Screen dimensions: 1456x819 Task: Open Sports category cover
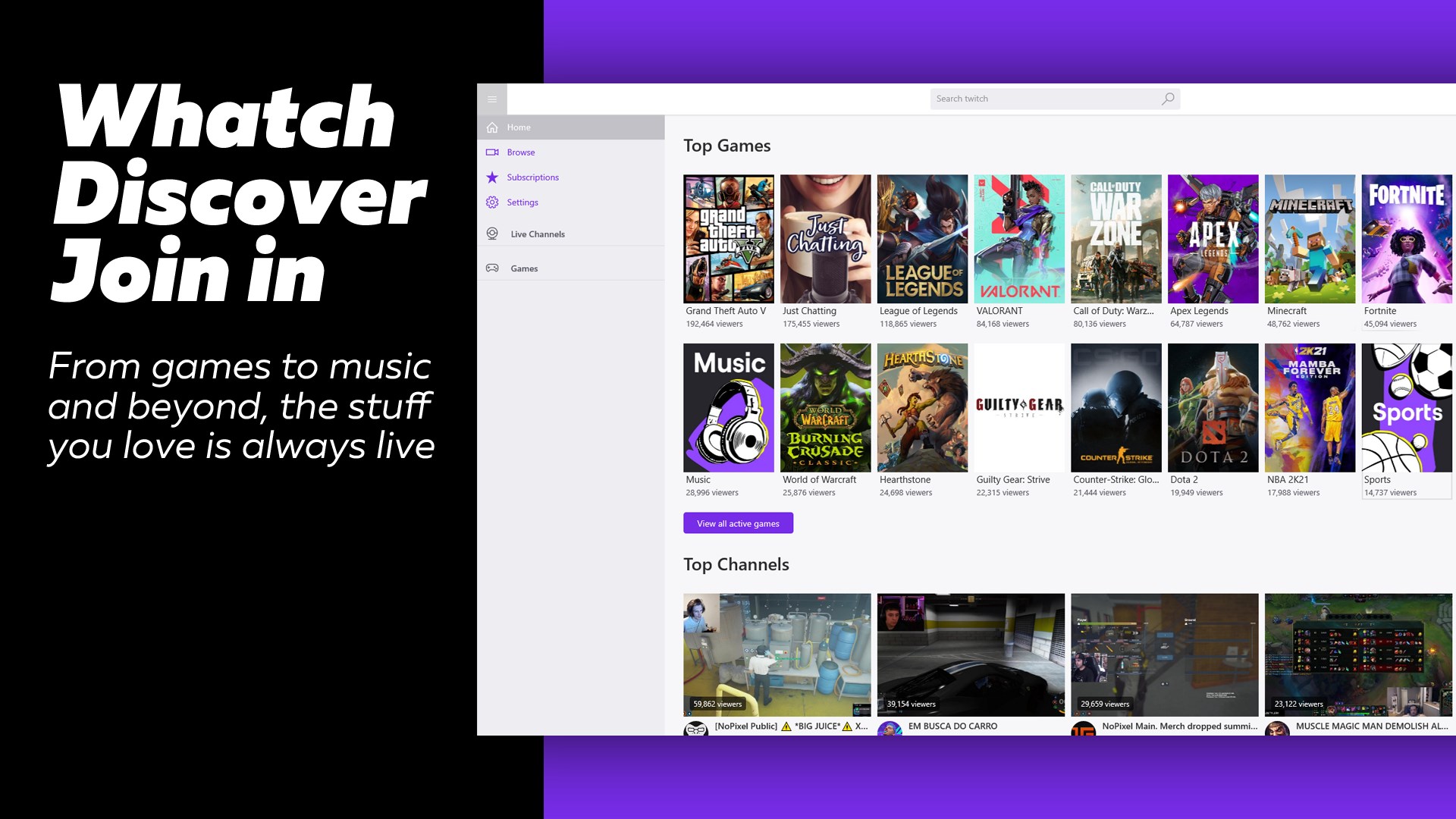[x=1407, y=408]
